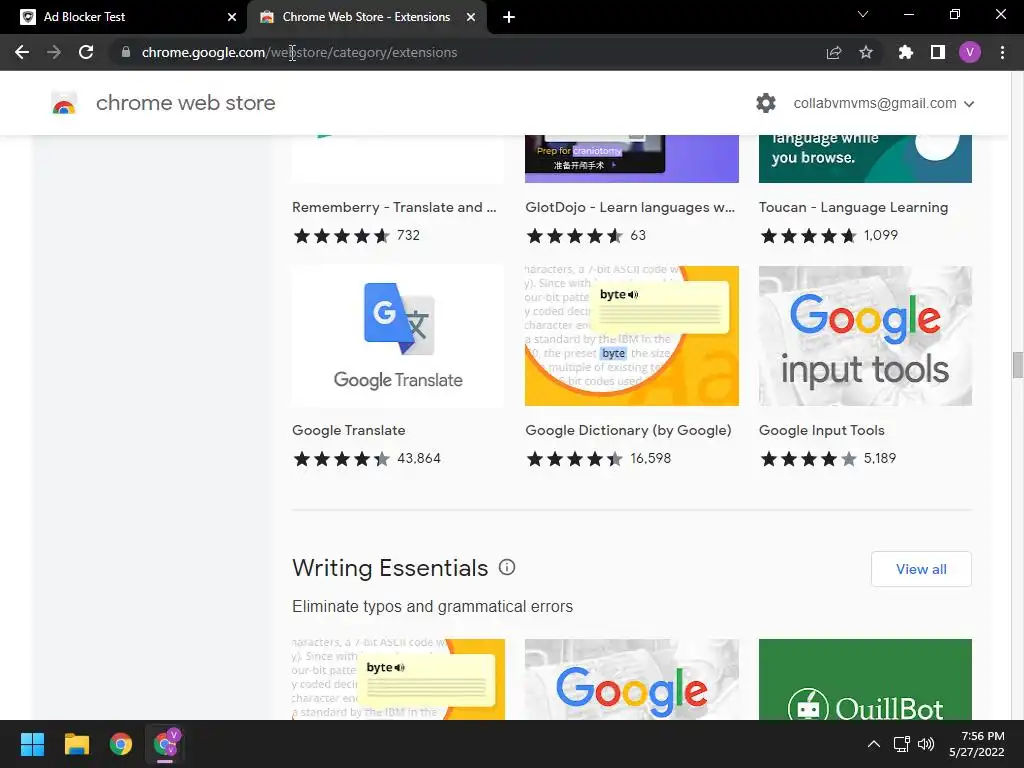Screen dimensions: 1024x768
Task: Click Google Translate's 43,864 rating count
Action: pos(419,458)
